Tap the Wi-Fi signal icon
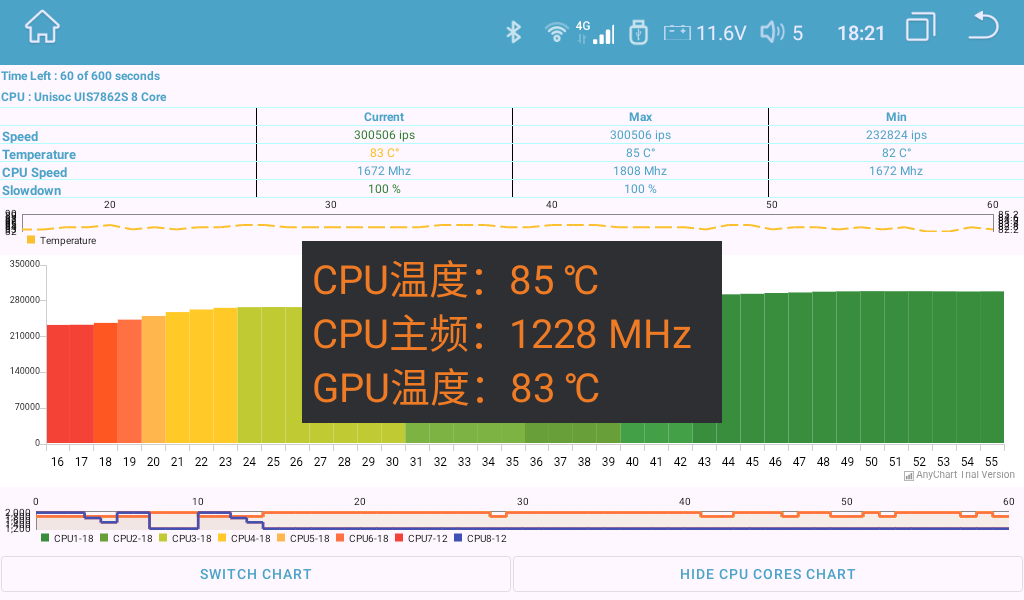The image size is (1024, 600). coord(557,32)
